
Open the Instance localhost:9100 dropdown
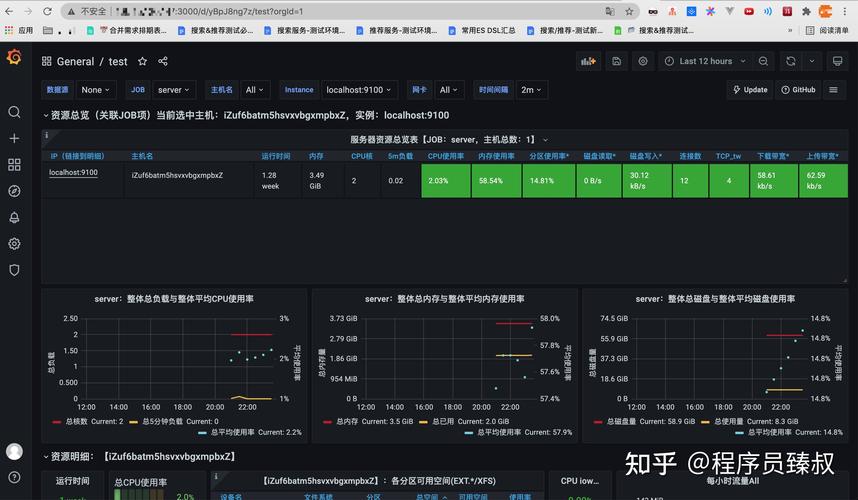tap(358, 90)
